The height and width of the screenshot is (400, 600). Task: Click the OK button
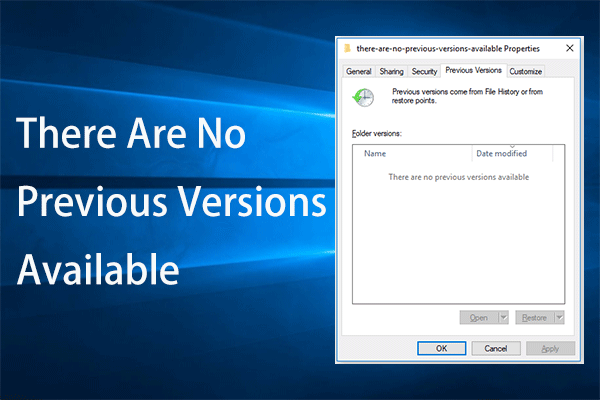[441, 348]
